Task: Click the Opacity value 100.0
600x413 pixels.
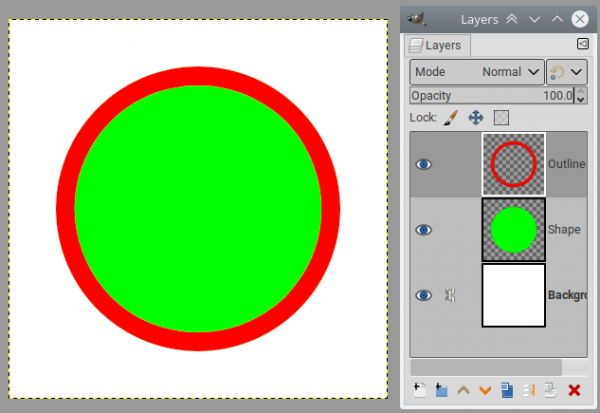Action: 558,96
